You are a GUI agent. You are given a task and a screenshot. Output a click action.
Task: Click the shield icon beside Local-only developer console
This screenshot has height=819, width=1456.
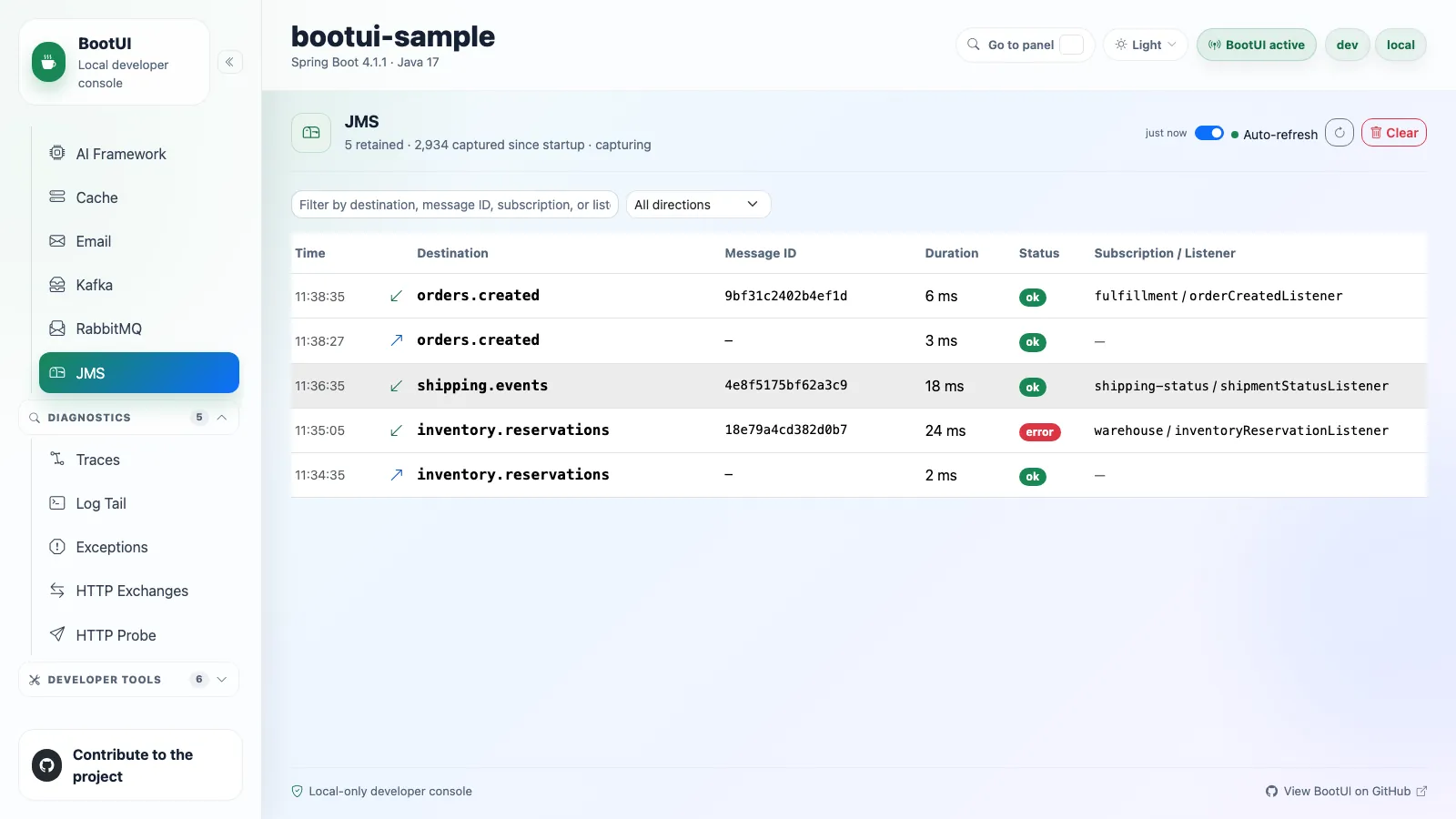[297, 792]
